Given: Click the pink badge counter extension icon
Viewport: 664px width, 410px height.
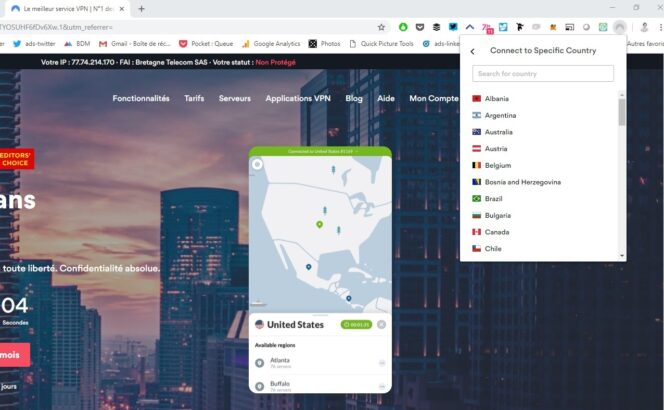Looking at the screenshot, I should (x=487, y=28).
